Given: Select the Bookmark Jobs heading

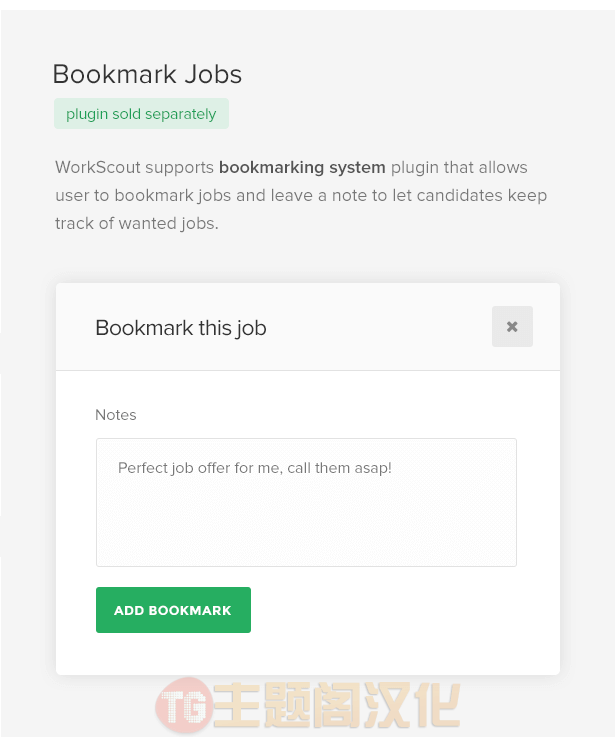Looking at the screenshot, I should pos(147,74).
